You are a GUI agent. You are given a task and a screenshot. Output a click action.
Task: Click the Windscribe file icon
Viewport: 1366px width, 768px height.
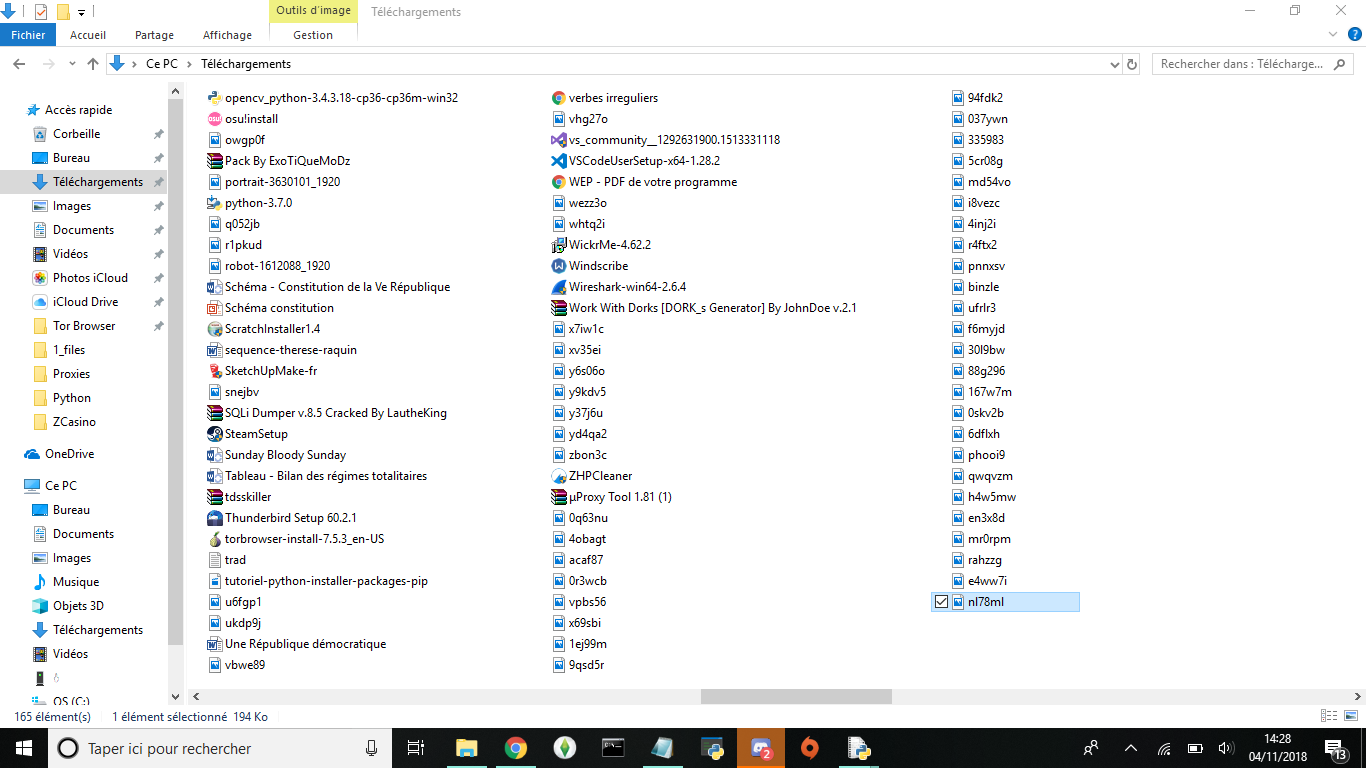(559, 266)
